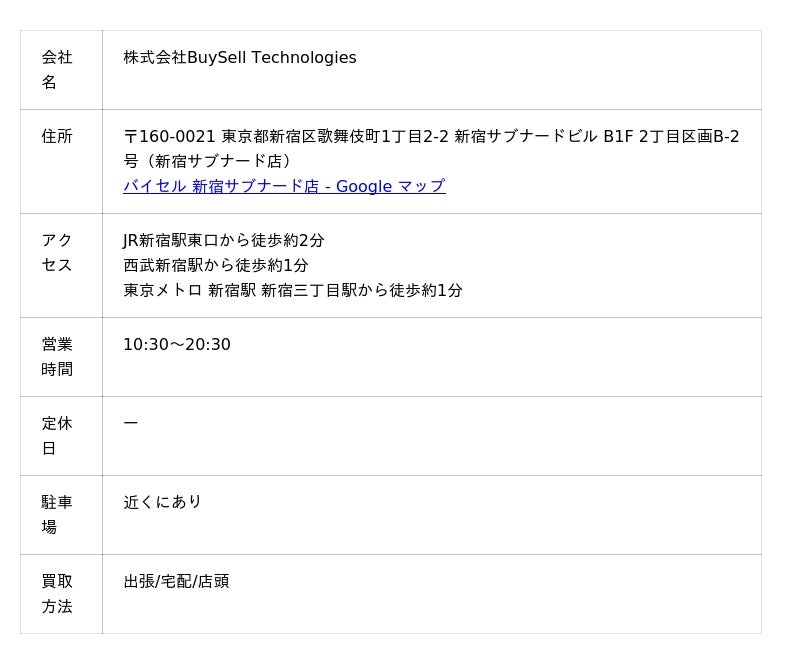Click the dash value in 定休日 row

131,423
